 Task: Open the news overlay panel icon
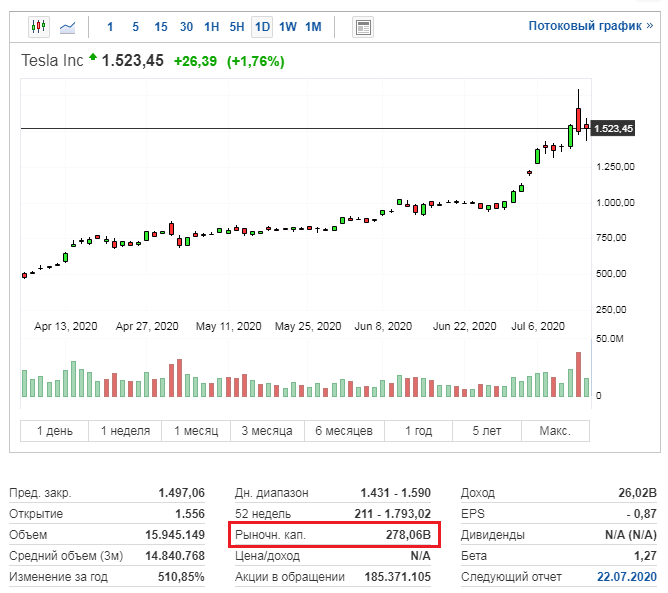(x=363, y=27)
